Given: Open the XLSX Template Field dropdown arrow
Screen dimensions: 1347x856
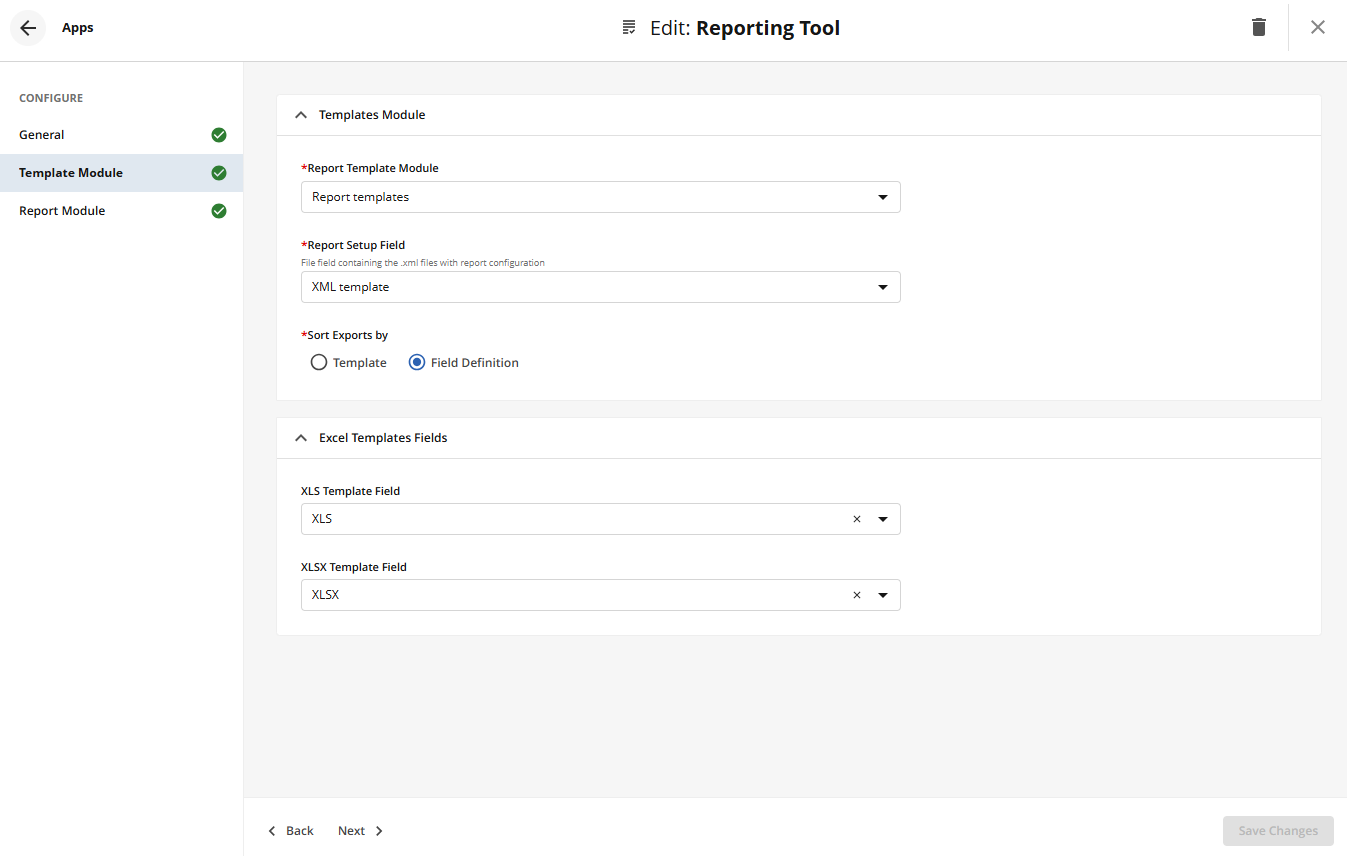Looking at the screenshot, I should tap(883, 595).
